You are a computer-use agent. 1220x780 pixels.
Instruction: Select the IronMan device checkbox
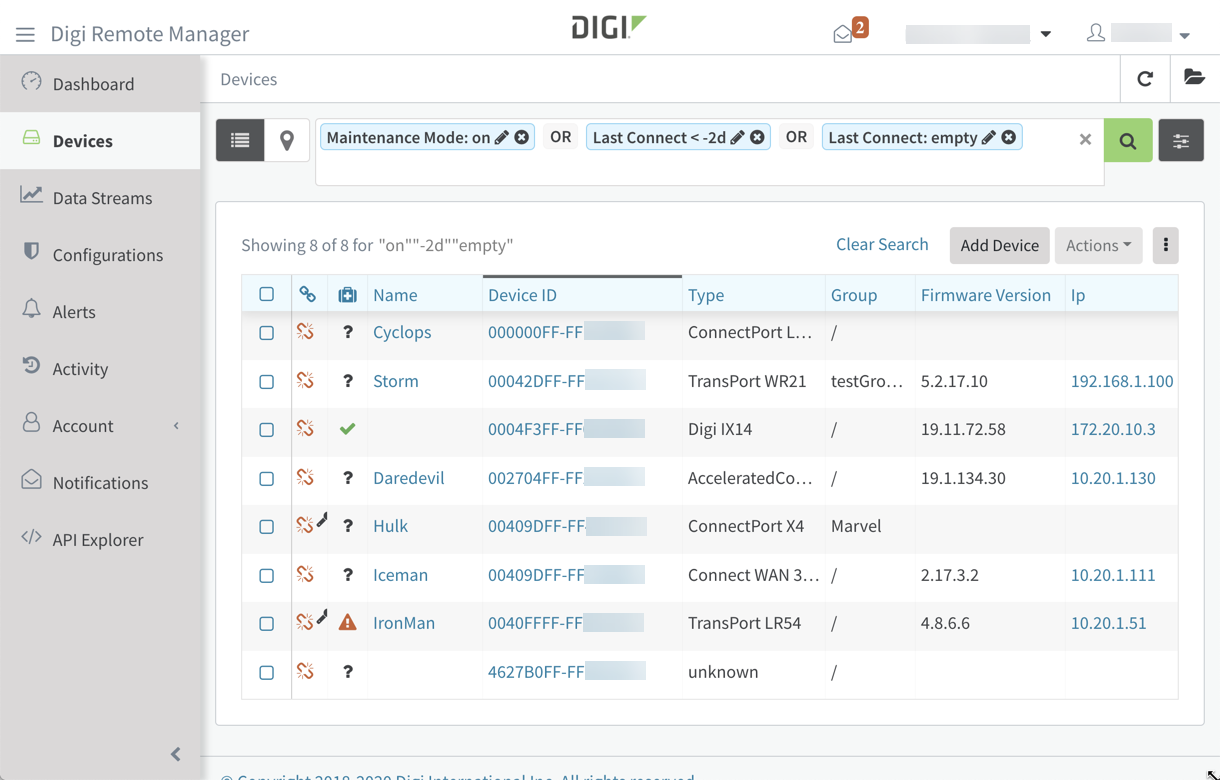tap(267, 623)
